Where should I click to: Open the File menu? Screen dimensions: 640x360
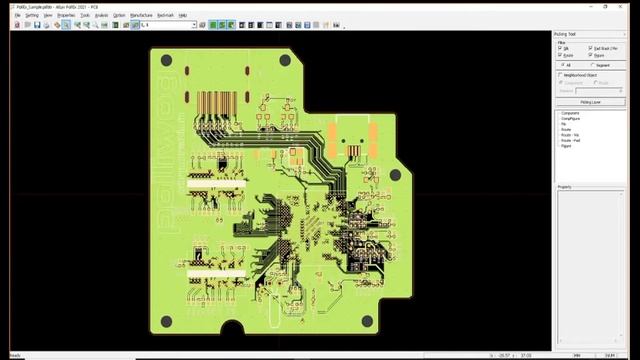18,15
